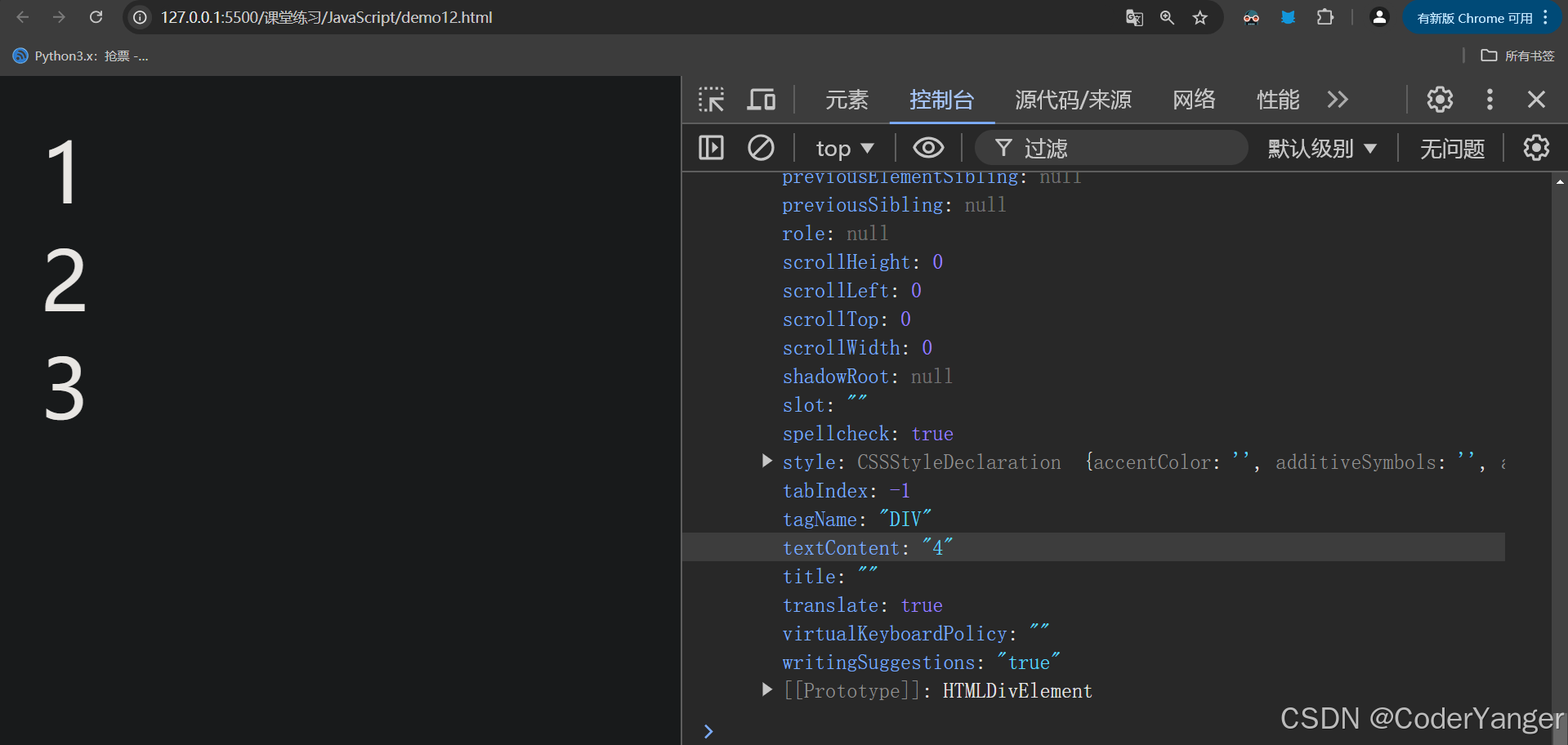Focus the 过滤 filter input field

[1111, 149]
